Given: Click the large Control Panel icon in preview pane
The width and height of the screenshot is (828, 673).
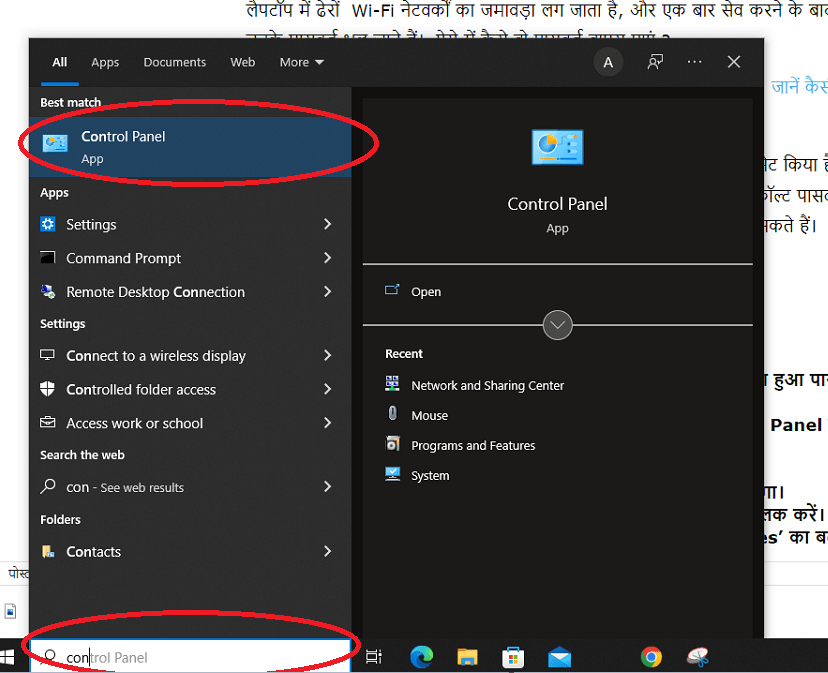Looking at the screenshot, I should pos(557,147).
